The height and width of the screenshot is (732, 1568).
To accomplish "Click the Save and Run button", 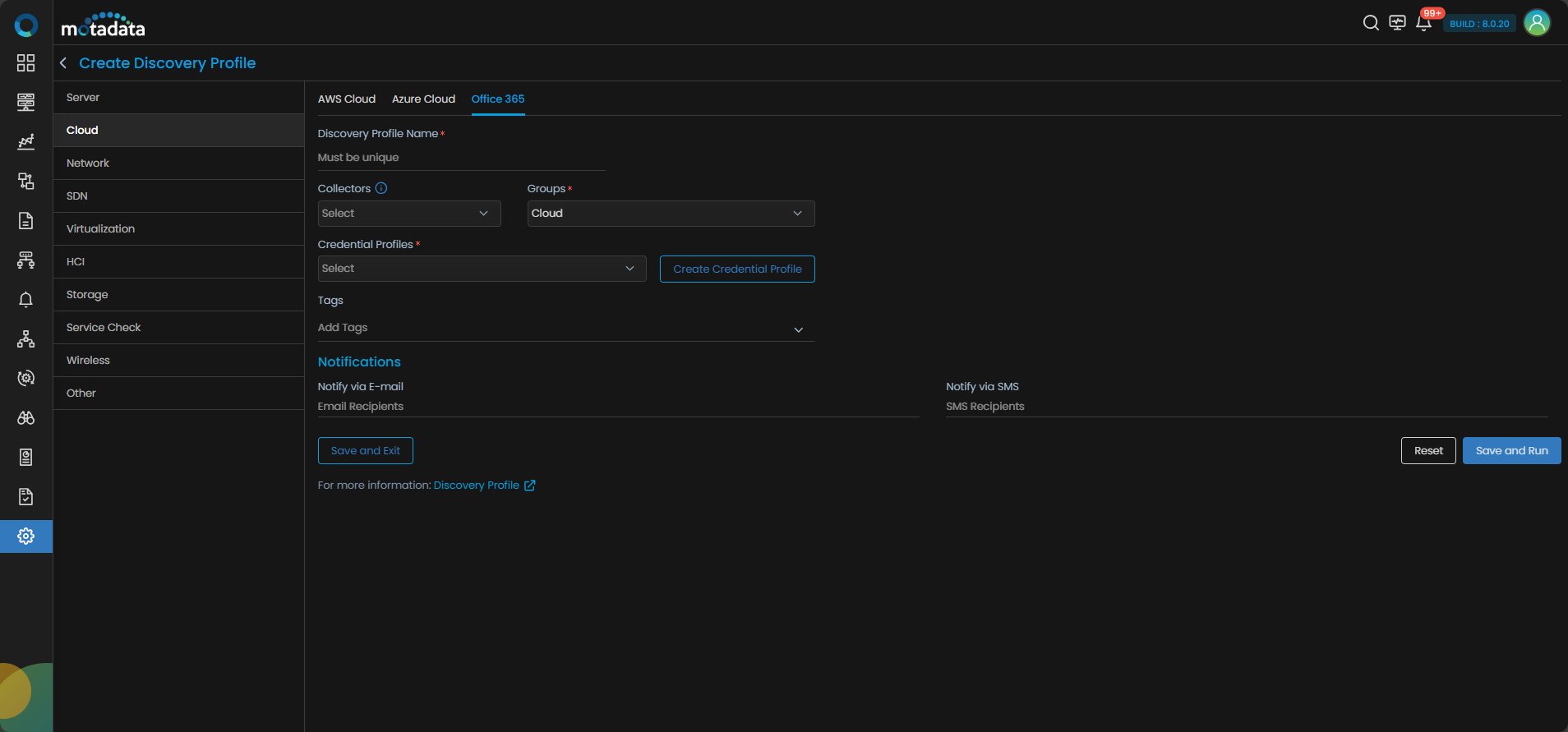I will (1511, 450).
